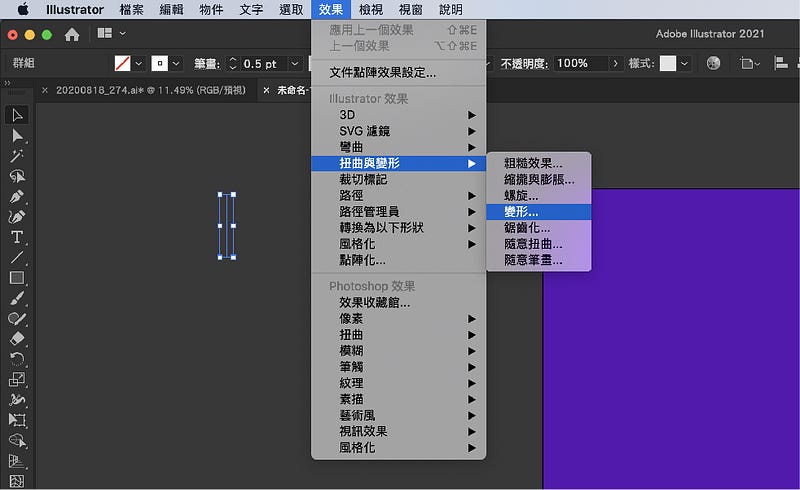Select 裁切標記 menu item
Viewport: 800px width, 490px height.
click(398, 179)
